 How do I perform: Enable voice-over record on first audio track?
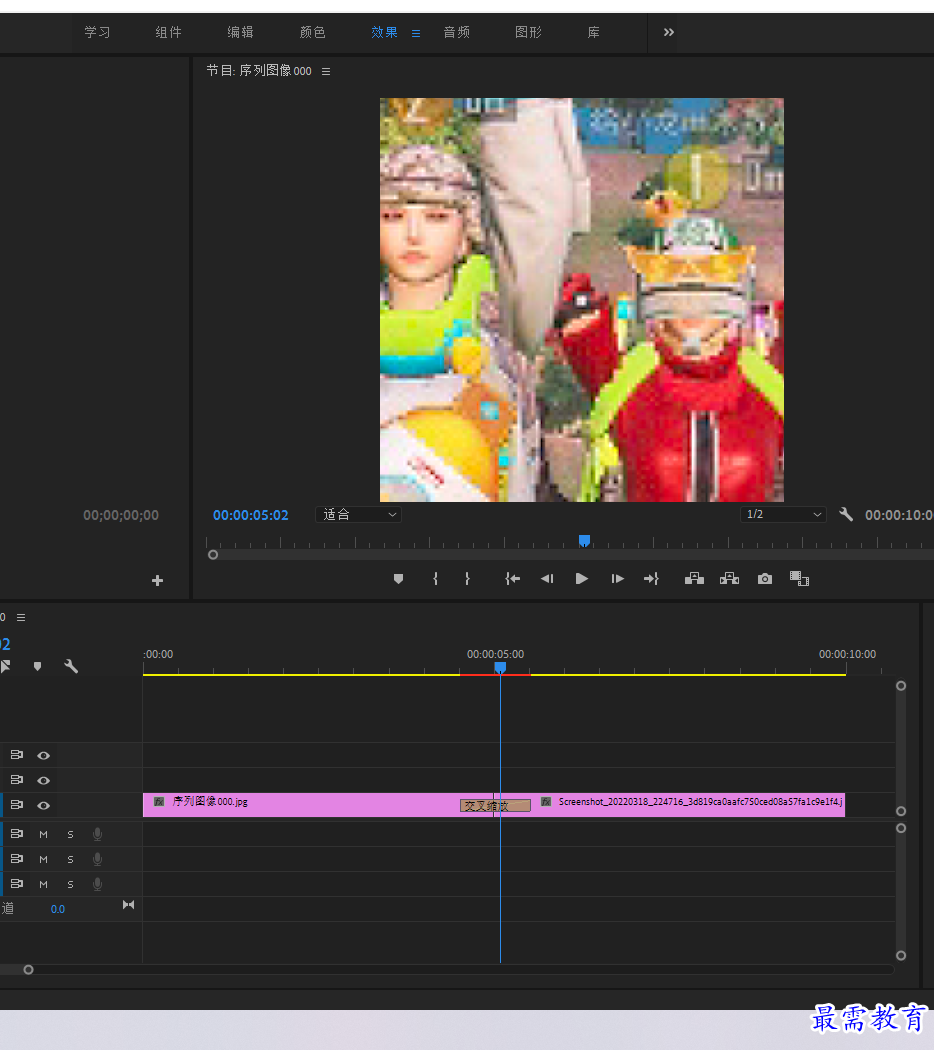(98, 834)
